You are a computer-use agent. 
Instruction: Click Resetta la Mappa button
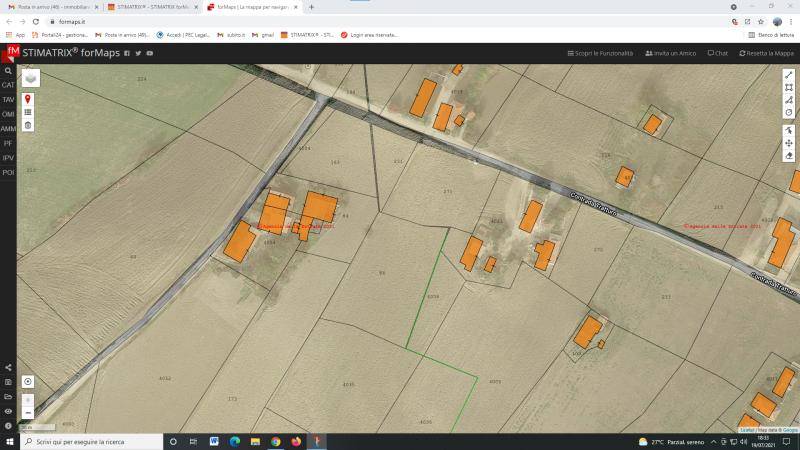point(765,53)
